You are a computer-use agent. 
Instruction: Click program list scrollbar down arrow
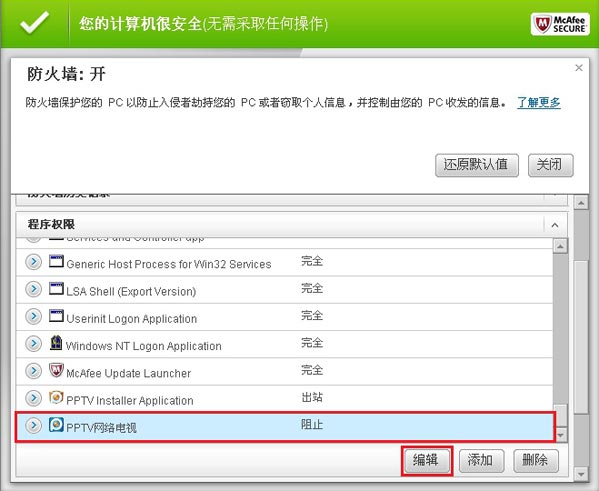[x=560, y=435]
